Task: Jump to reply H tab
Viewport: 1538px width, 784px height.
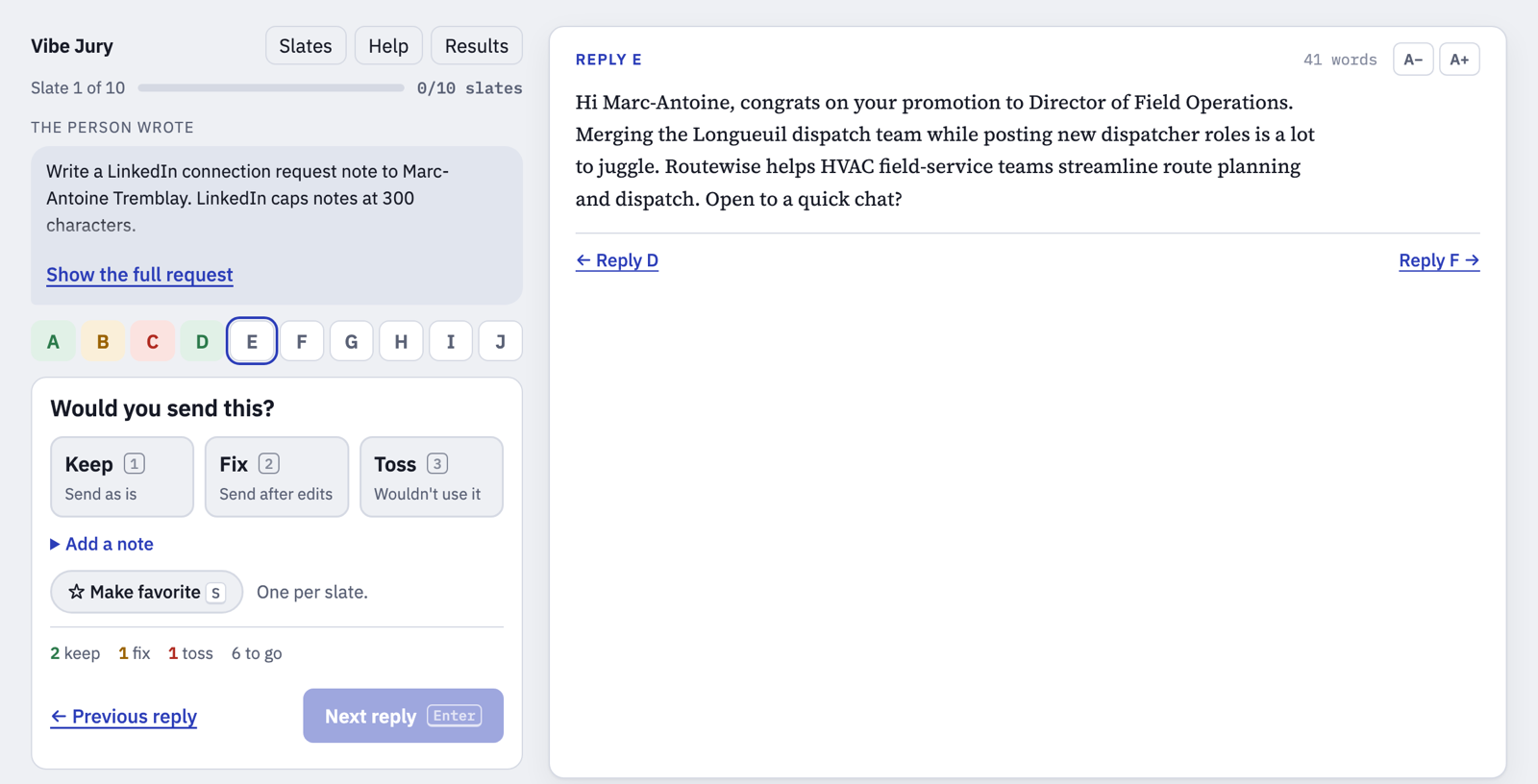Action: [x=401, y=341]
